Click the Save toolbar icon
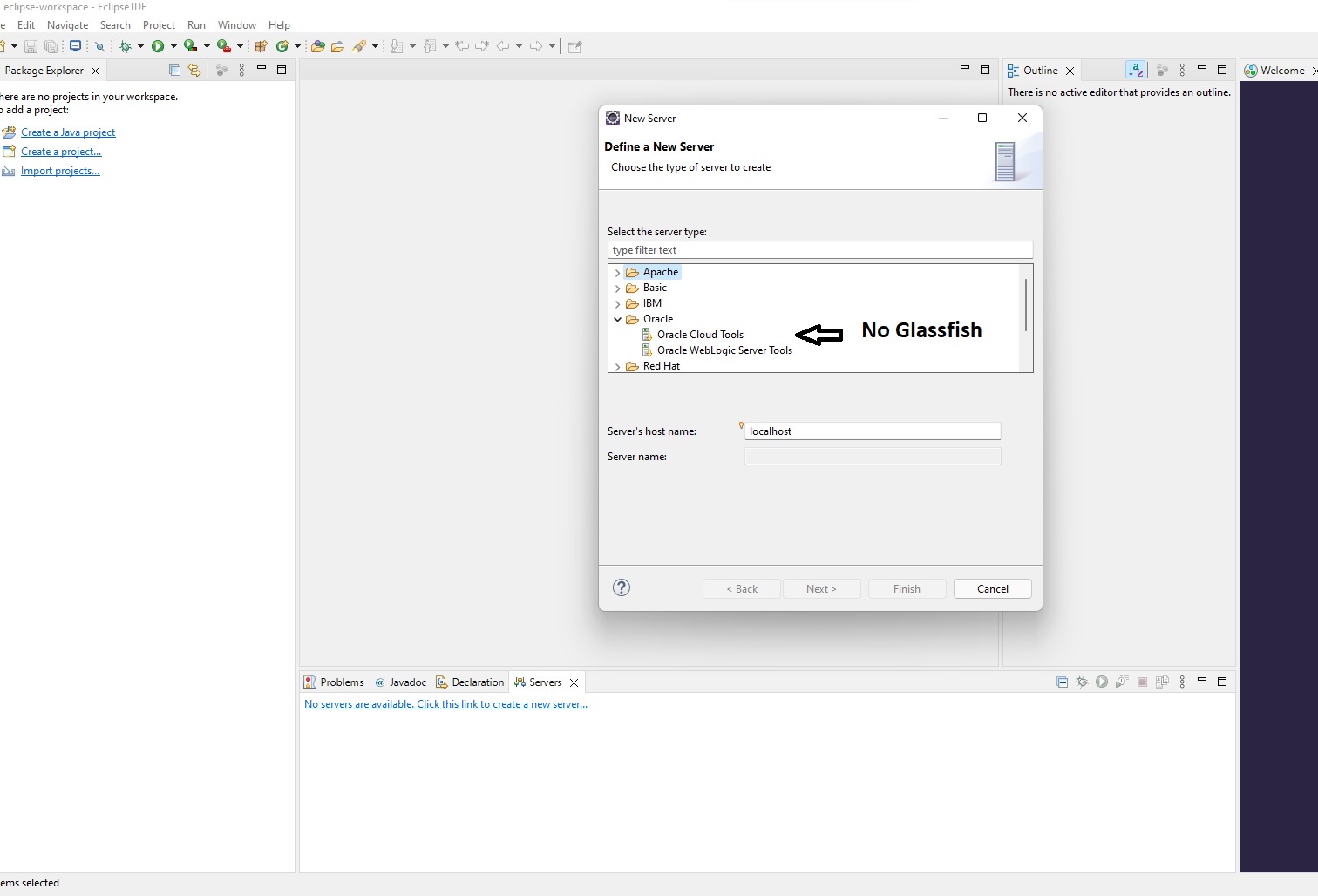Screen dimensions: 1318x896 [x=31, y=46]
